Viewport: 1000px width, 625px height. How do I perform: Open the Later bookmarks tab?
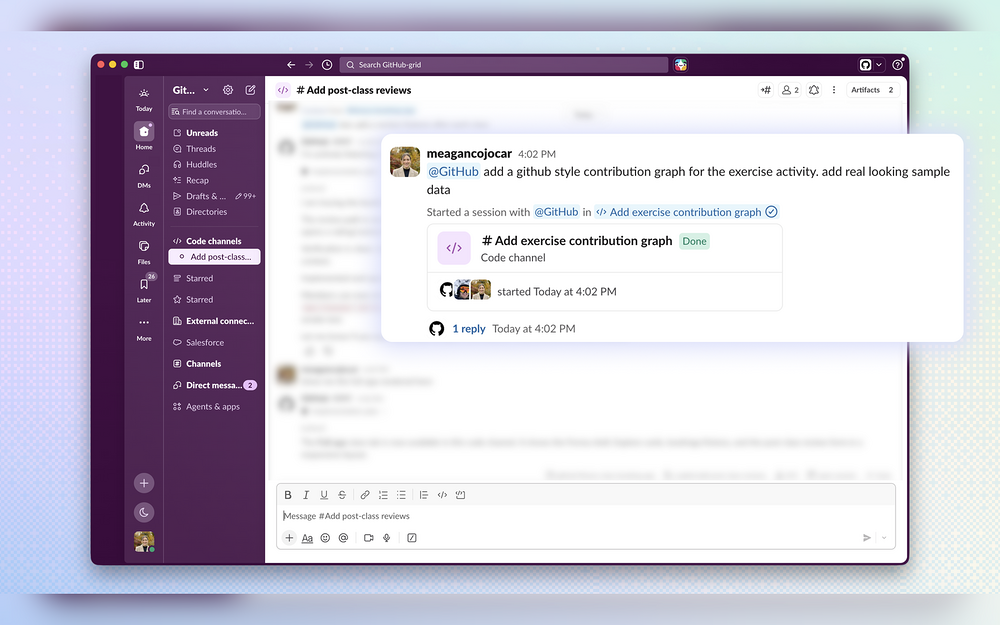point(144,289)
